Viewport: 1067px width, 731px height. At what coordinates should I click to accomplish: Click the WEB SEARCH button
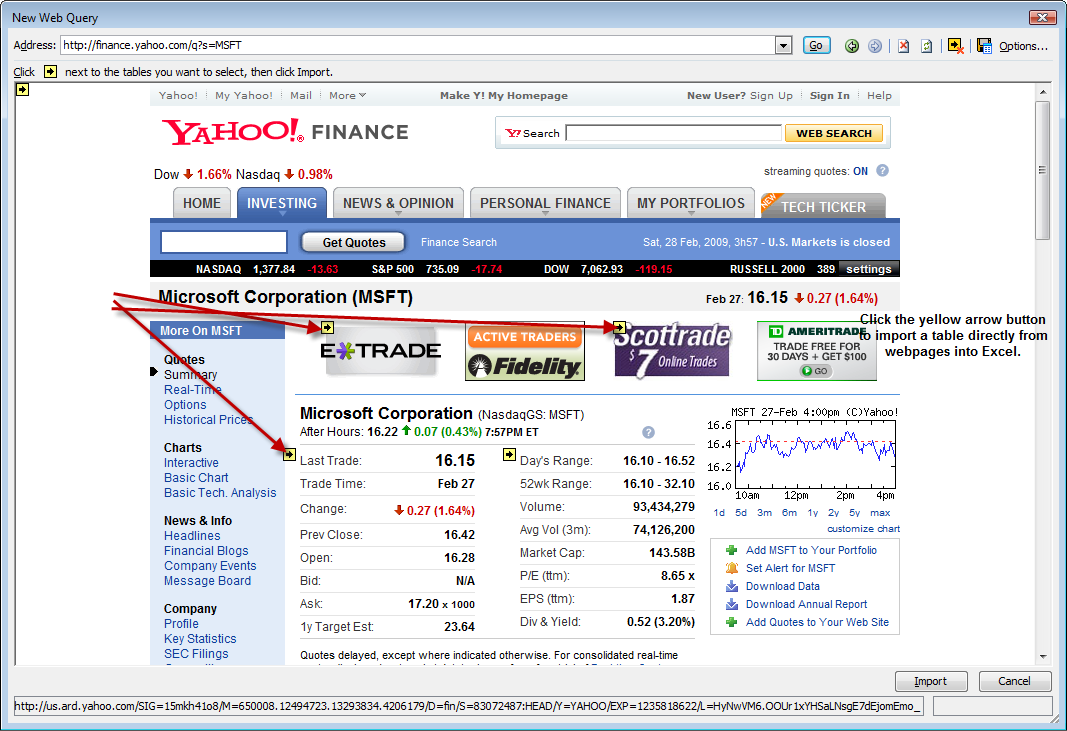[834, 133]
